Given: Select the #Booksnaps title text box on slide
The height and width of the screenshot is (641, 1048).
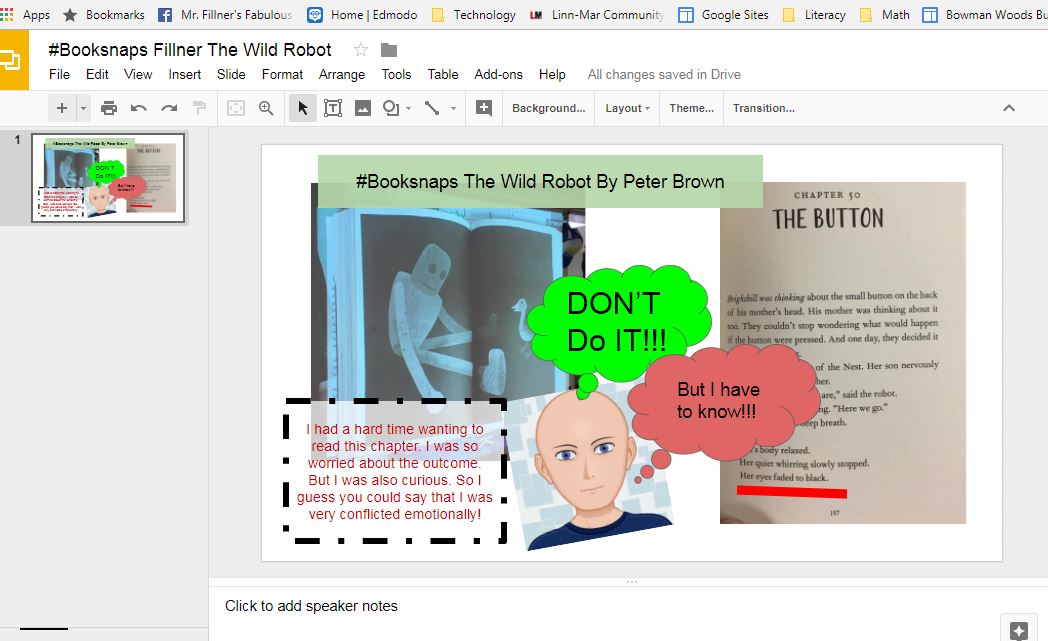Looking at the screenshot, I should [540, 181].
